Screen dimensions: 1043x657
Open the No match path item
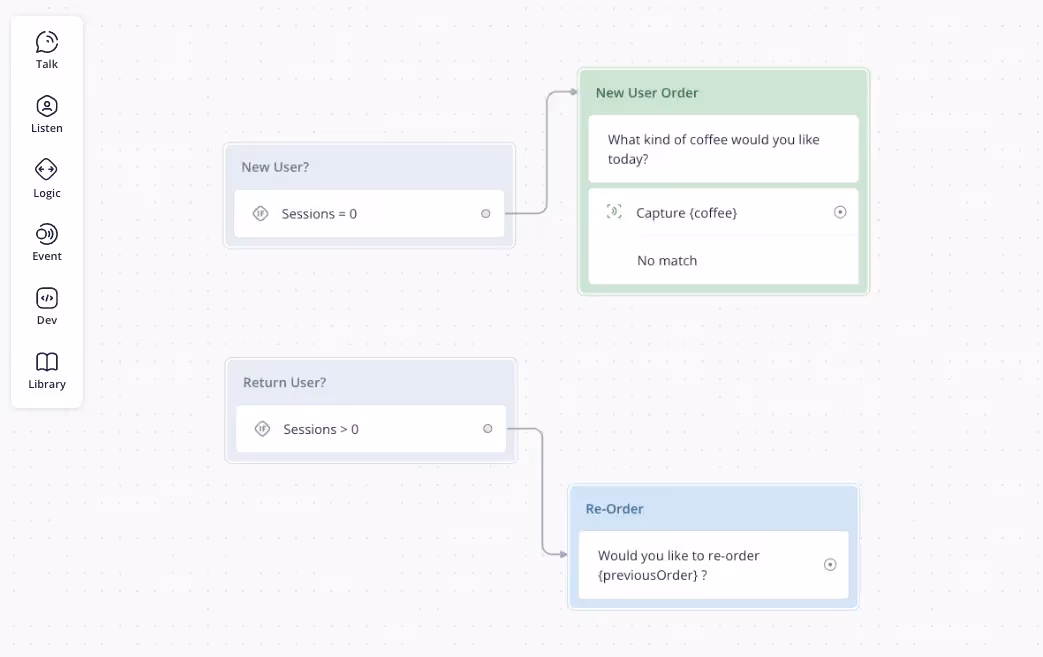724,261
